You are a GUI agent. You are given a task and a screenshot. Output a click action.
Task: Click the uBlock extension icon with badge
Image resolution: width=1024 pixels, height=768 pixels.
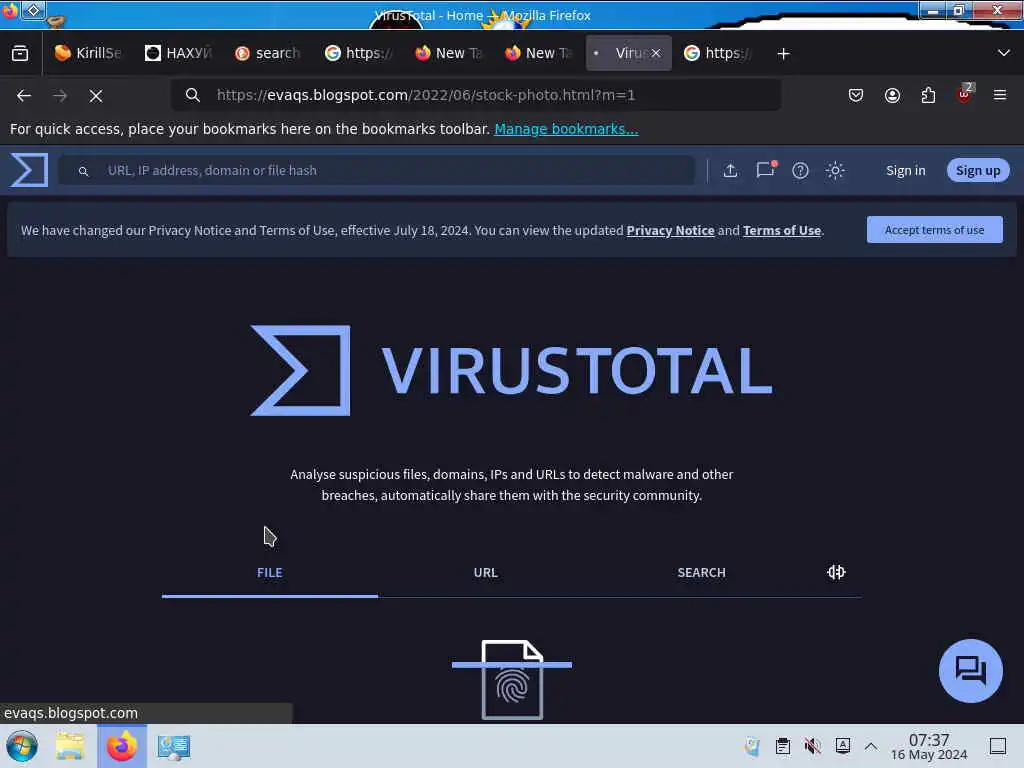[x=965, y=94]
